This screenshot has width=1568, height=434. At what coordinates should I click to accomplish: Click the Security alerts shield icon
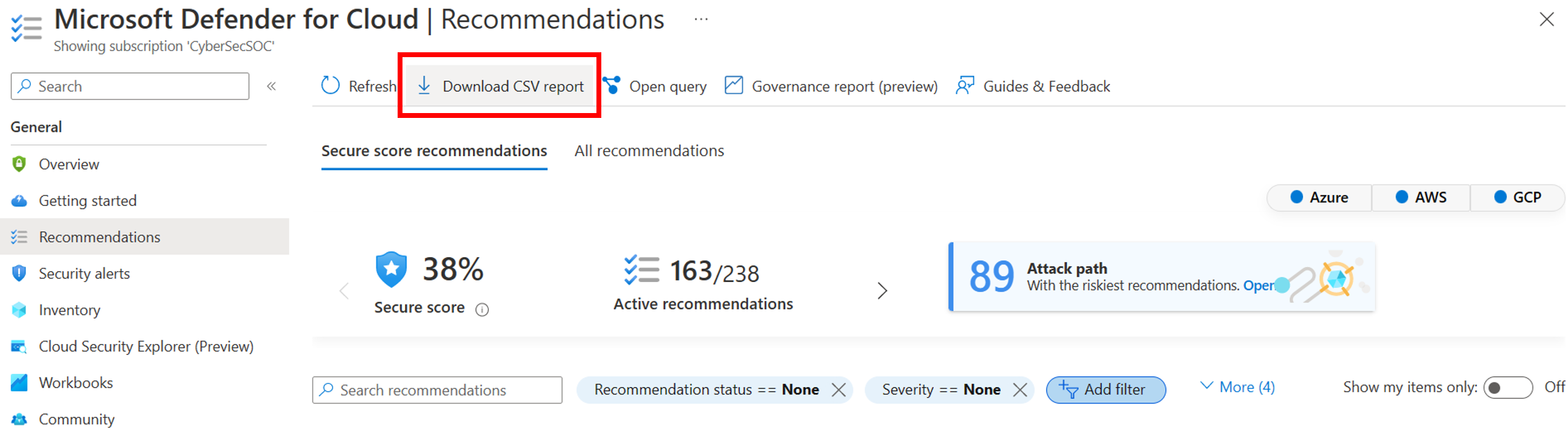point(19,274)
